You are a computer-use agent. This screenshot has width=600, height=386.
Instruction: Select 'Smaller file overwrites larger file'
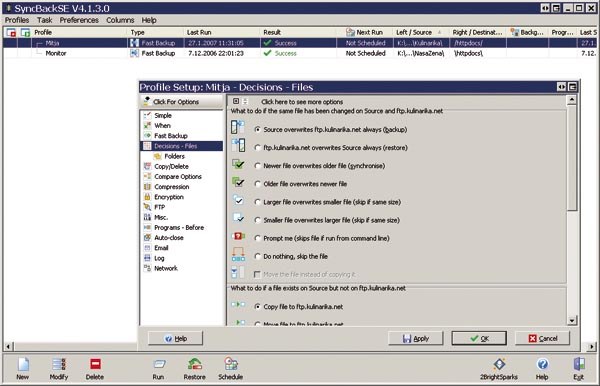pyautogui.click(x=258, y=220)
